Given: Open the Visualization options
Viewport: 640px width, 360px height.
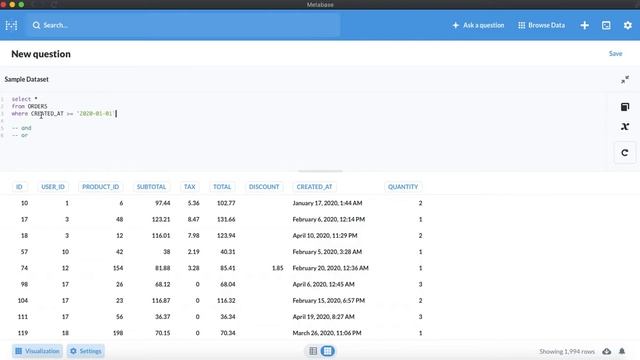Looking at the screenshot, I should 37,351.
